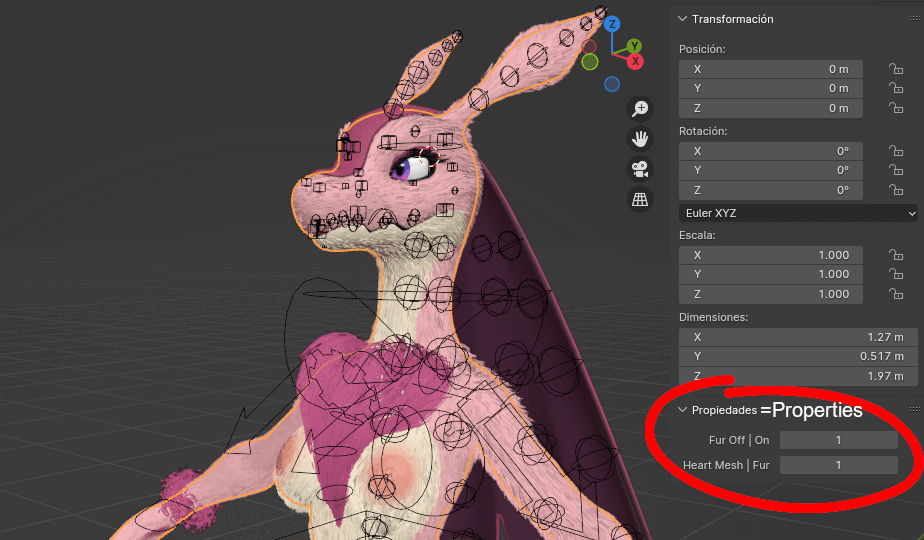Open the Euler XYZ rotation mode dropdown
Viewport: 924px width, 540px height.
[x=798, y=213]
